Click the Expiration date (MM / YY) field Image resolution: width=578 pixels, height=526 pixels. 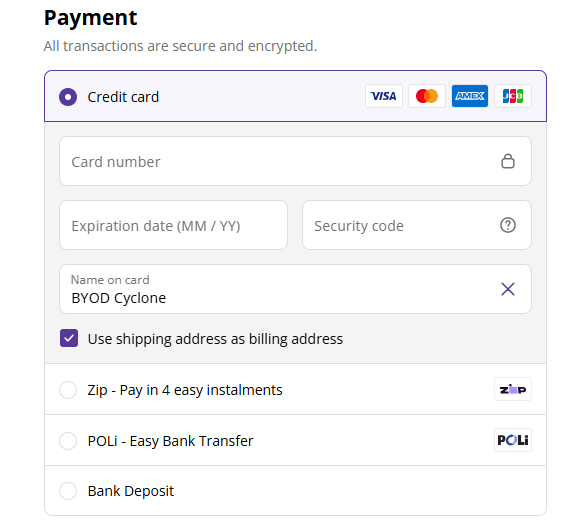point(173,225)
